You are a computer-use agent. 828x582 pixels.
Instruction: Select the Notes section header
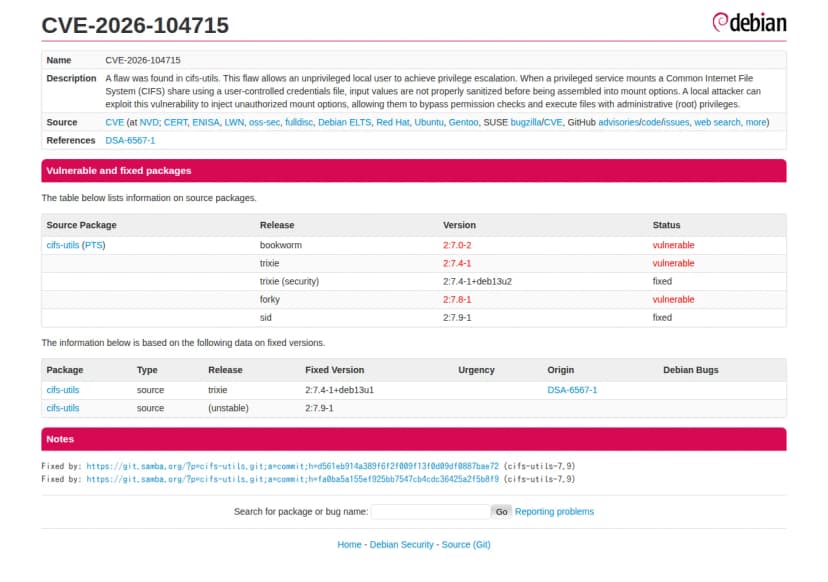click(x=413, y=439)
